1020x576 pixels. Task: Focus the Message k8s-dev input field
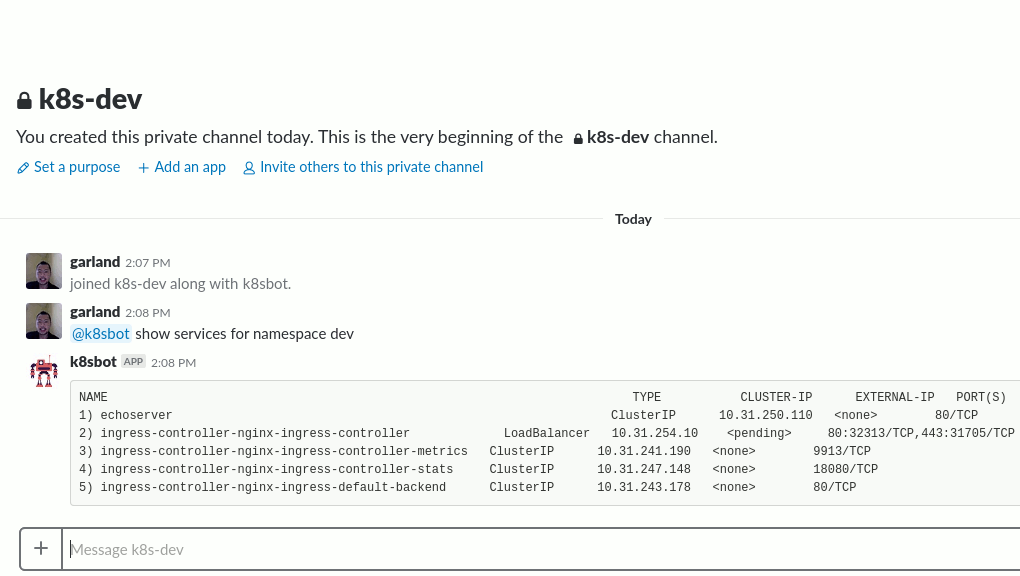click(x=540, y=549)
